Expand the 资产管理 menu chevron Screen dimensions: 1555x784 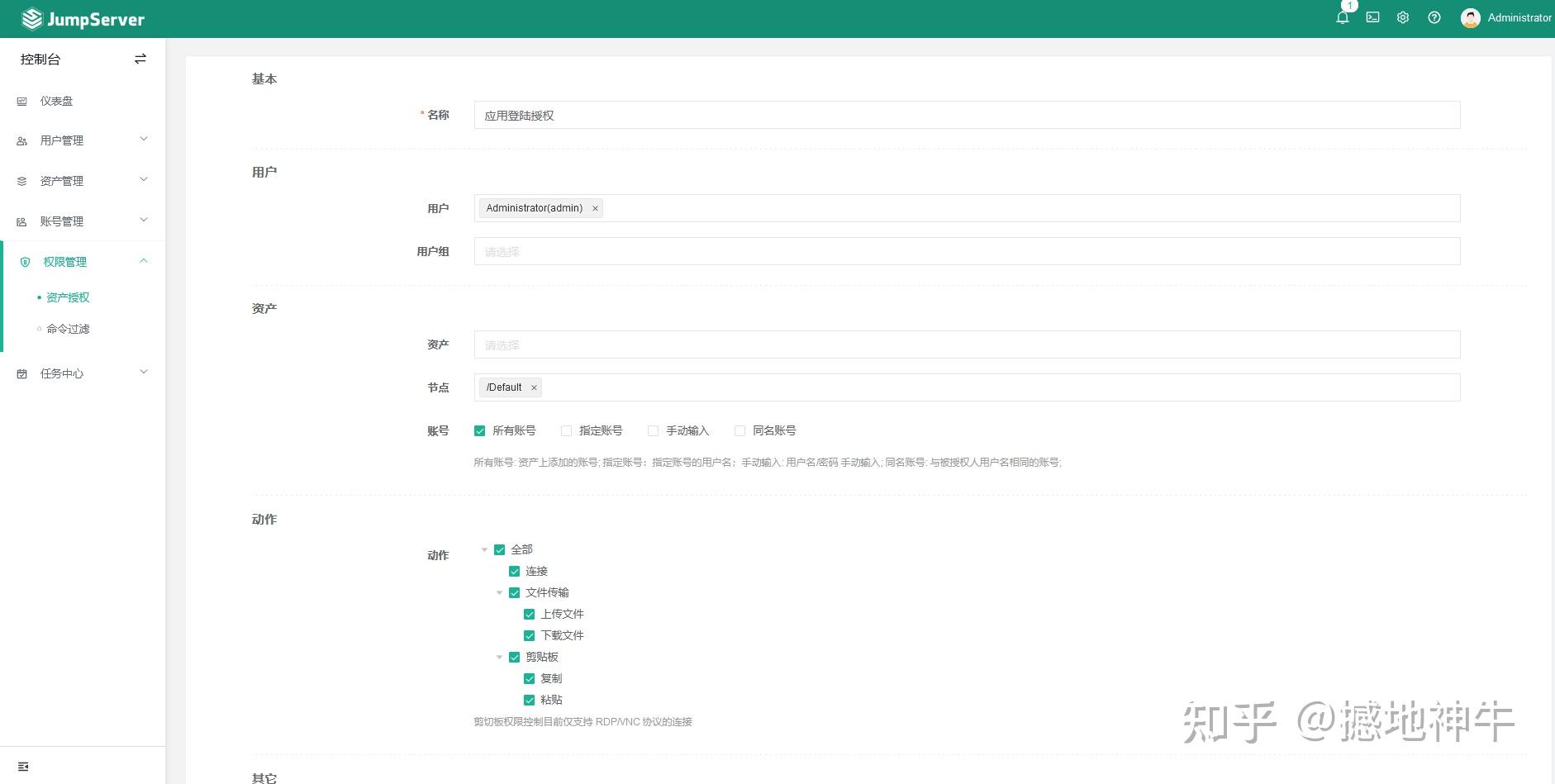click(x=144, y=179)
